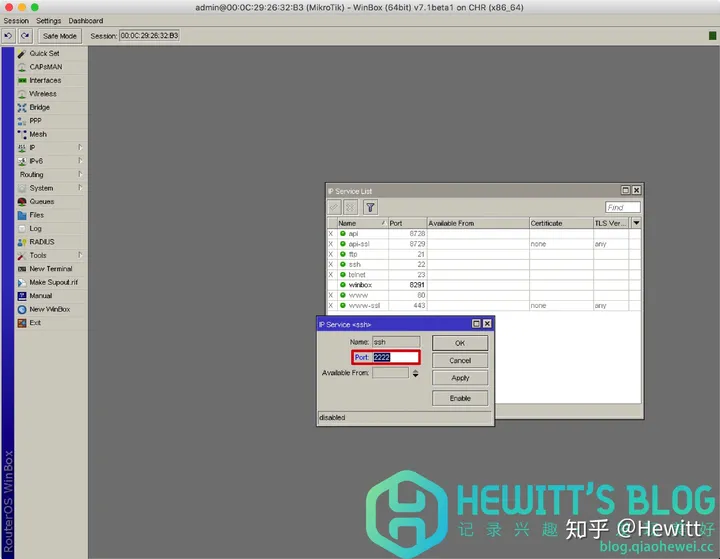Click the enable checkmark icon in IP Service List

(x=334, y=208)
